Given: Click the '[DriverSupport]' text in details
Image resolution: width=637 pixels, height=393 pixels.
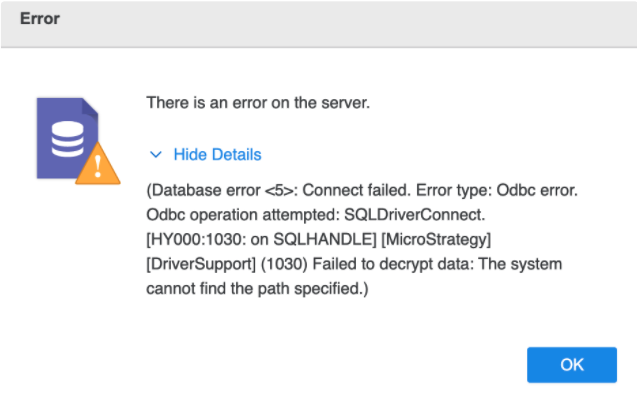Looking at the screenshot, I should pyautogui.click(x=201, y=264).
